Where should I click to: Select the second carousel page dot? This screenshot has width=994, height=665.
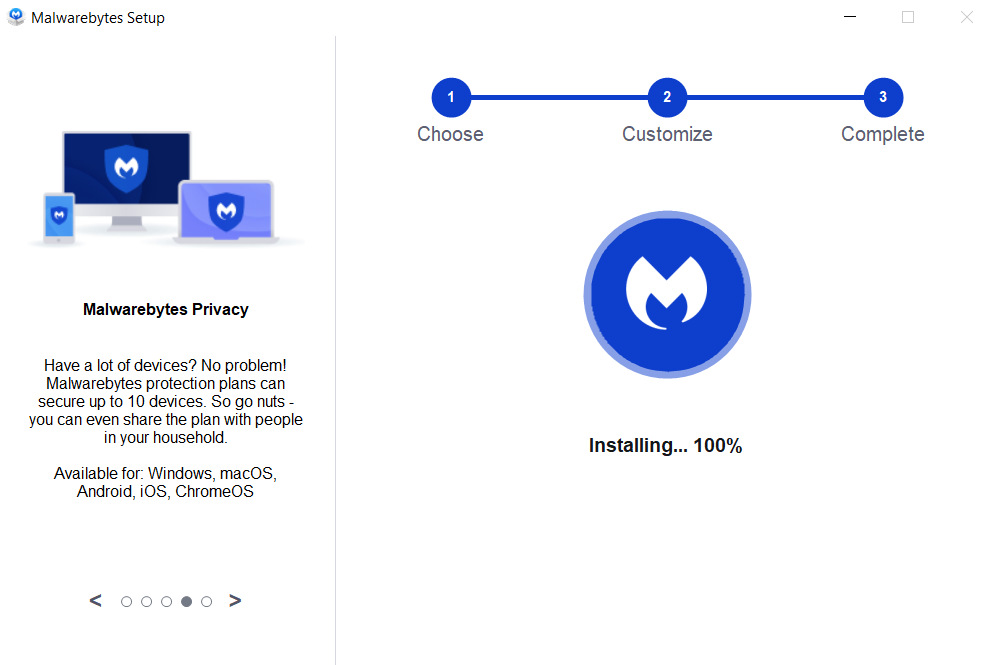pos(147,602)
